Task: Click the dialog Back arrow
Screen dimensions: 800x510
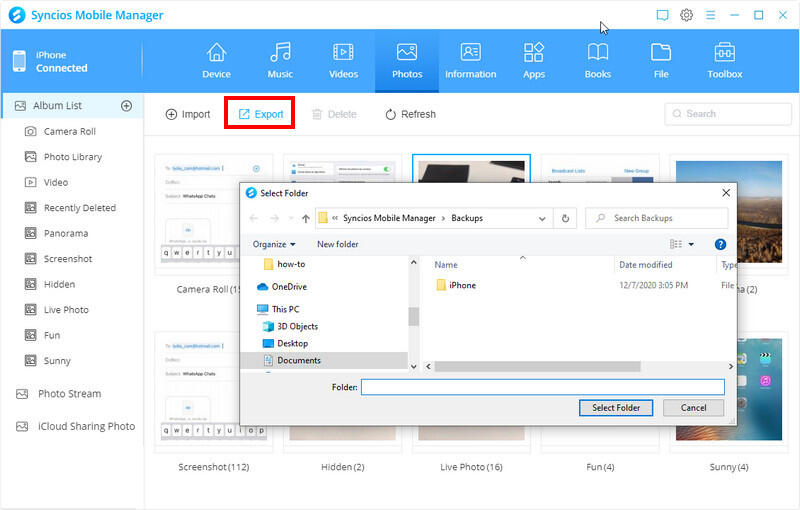Action: point(254,218)
